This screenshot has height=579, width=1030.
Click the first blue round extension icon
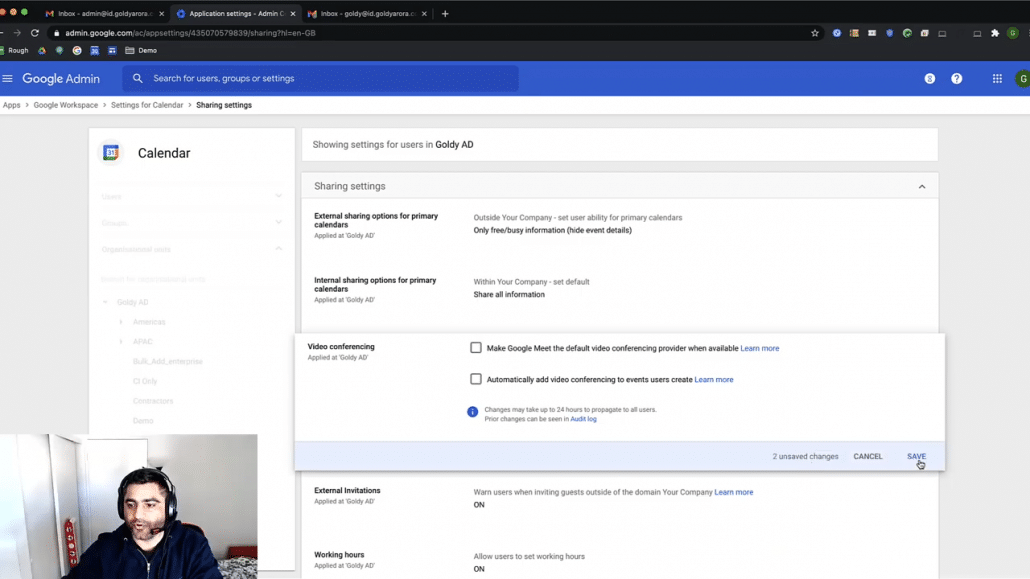click(x=836, y=33)
